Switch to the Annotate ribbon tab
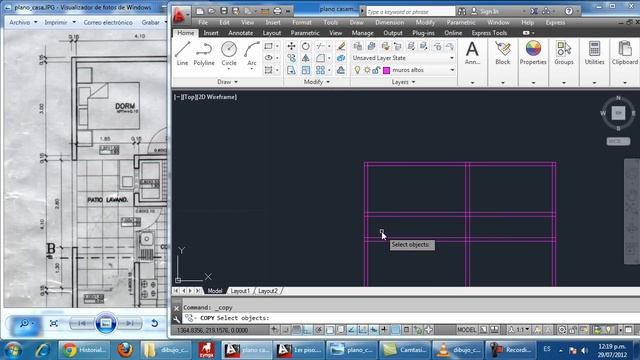640x360 pixels. point(240,33)
